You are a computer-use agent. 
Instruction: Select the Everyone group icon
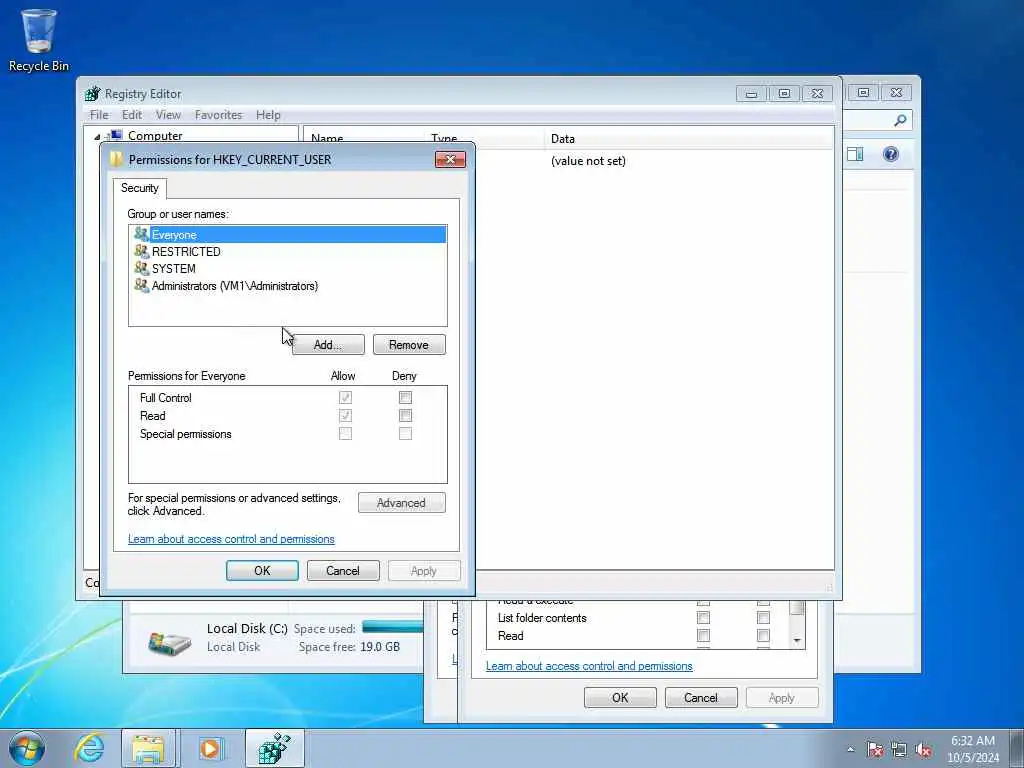pos(141,234)
